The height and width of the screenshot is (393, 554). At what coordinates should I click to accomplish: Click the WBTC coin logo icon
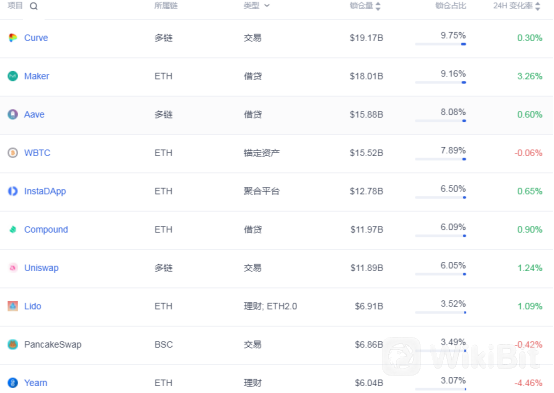pos(13,153)
